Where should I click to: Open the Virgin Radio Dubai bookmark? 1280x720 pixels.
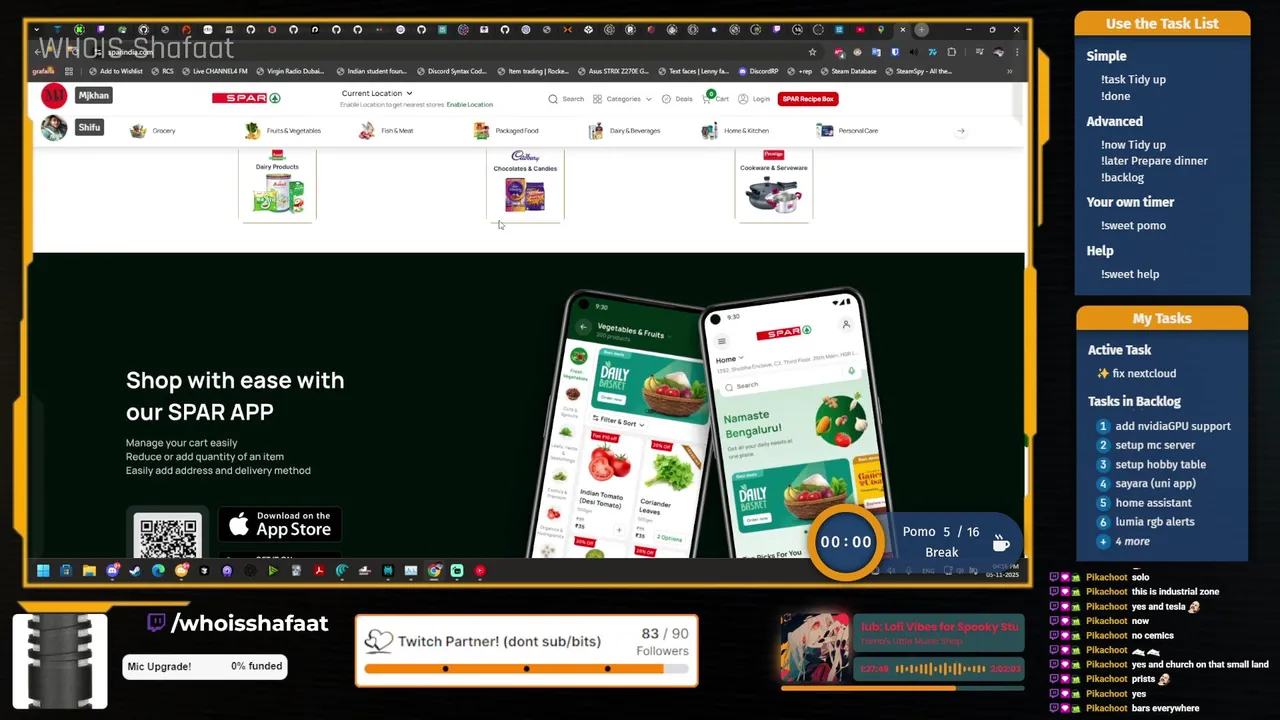coord(289,71)
